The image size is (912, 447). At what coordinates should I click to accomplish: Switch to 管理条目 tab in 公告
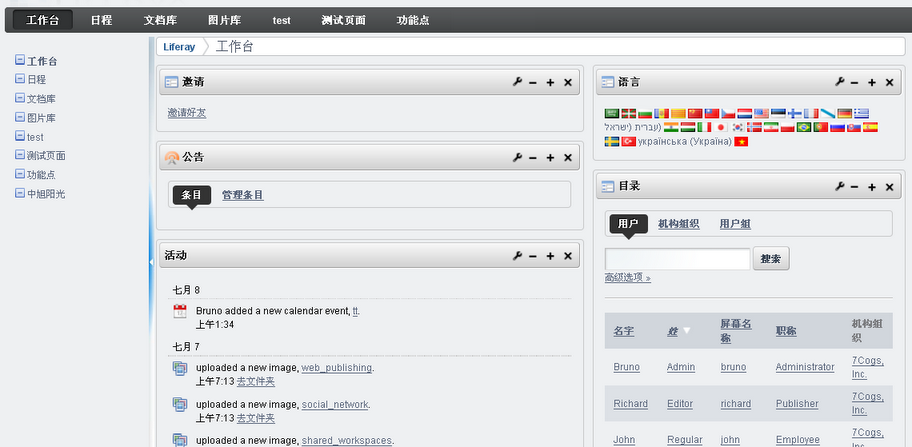pyautogui.click(x=243, y=195)
